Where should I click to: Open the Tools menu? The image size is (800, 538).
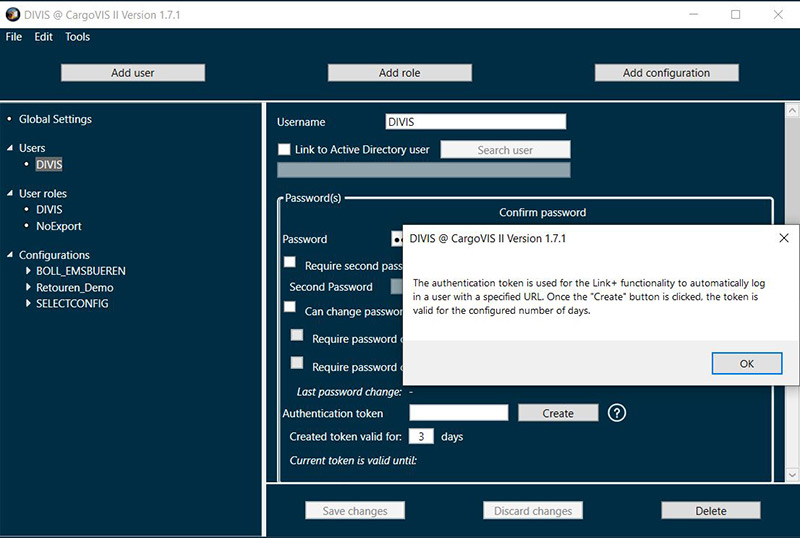[77, 37]
